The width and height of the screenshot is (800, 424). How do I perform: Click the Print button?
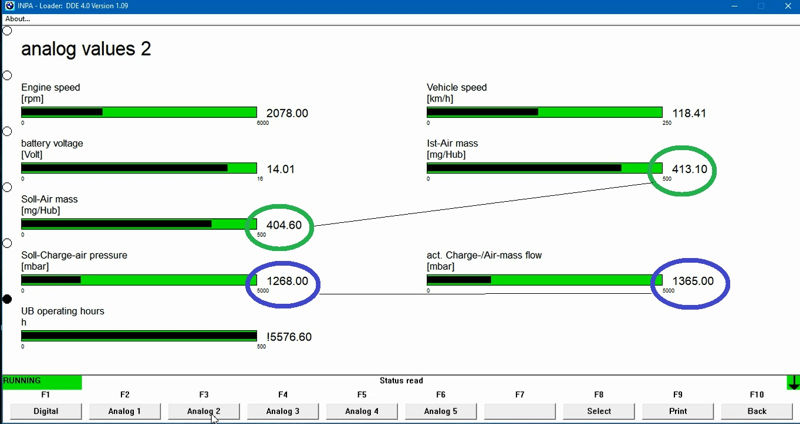pyautogui.click(x=677, y=411)
